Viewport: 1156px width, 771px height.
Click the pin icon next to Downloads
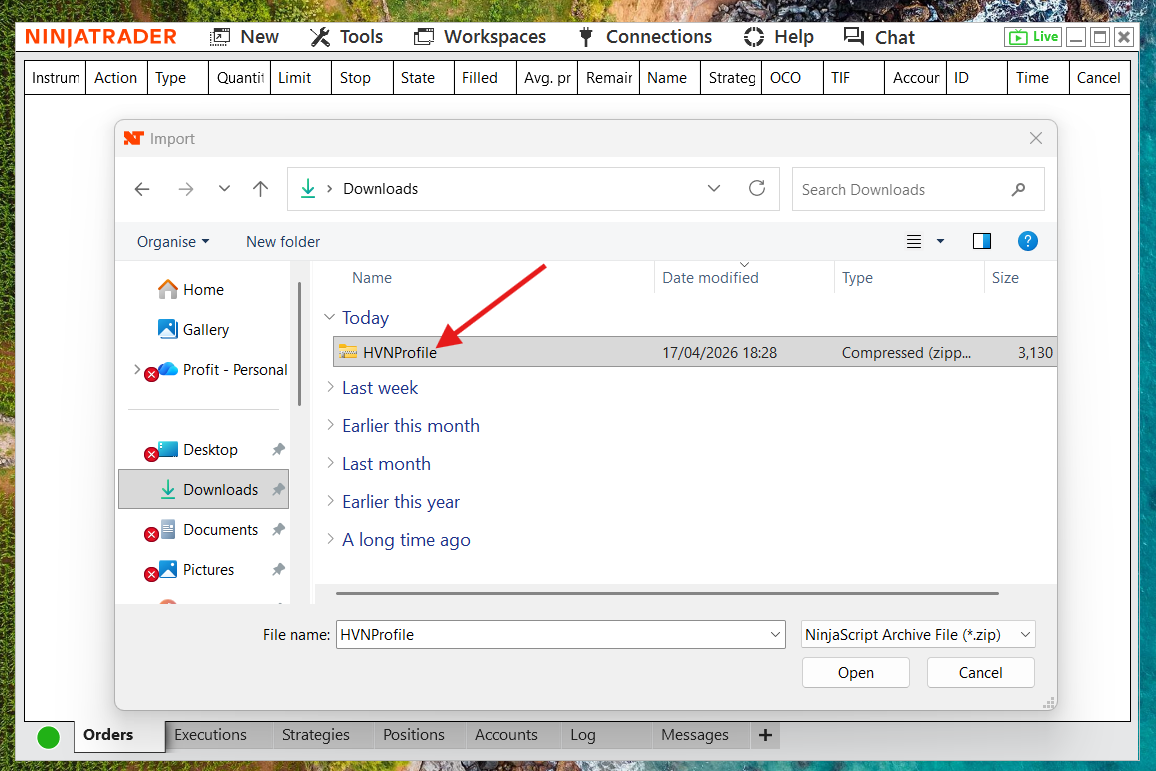pyautogui.click(x=278, y=489)
